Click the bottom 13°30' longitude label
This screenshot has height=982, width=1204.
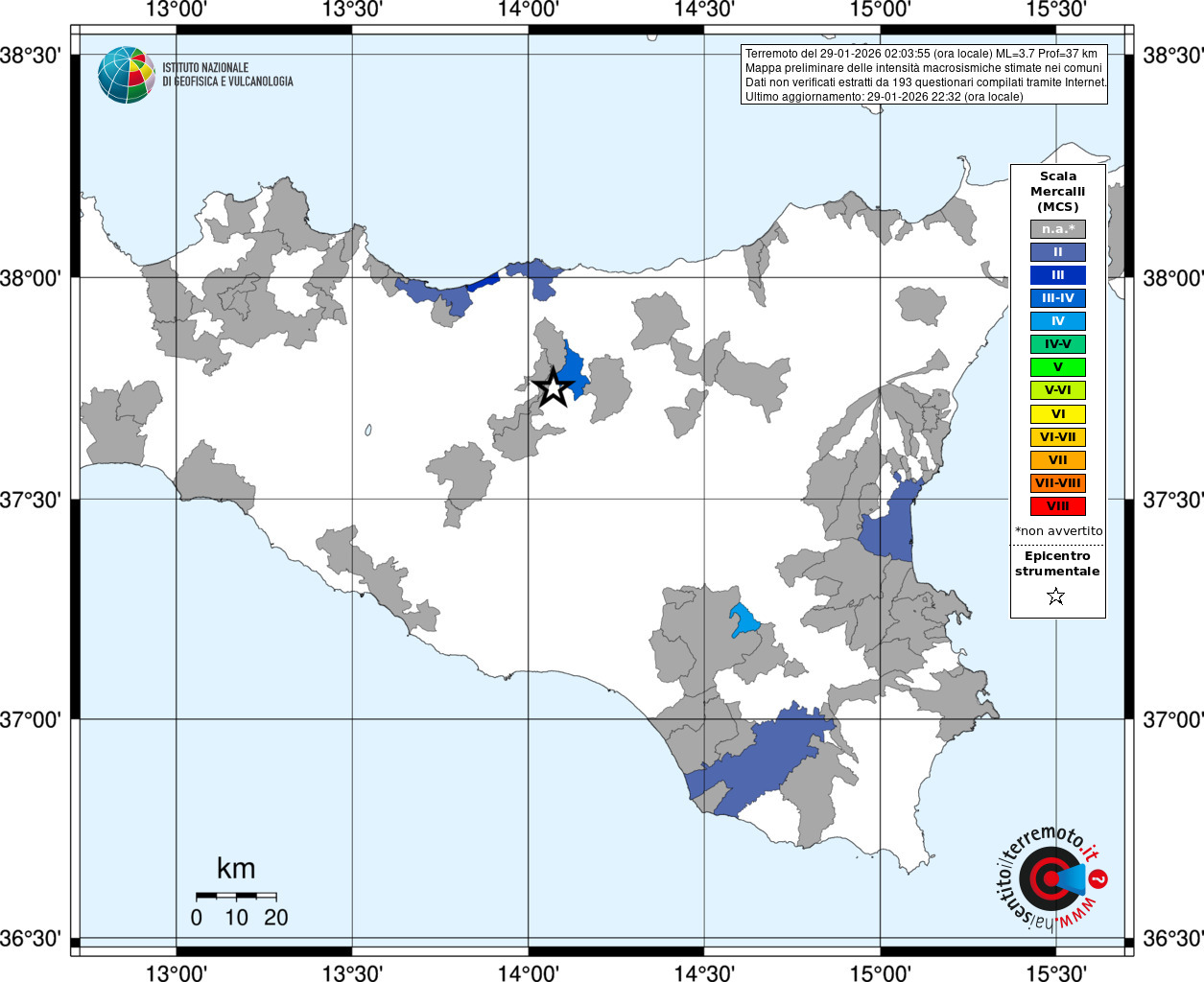352,972
